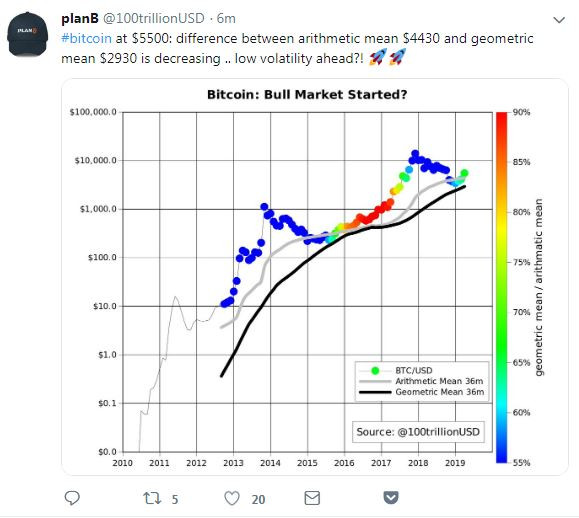Open planB display name profile link

pyautogui.click(x=80, y=18)
